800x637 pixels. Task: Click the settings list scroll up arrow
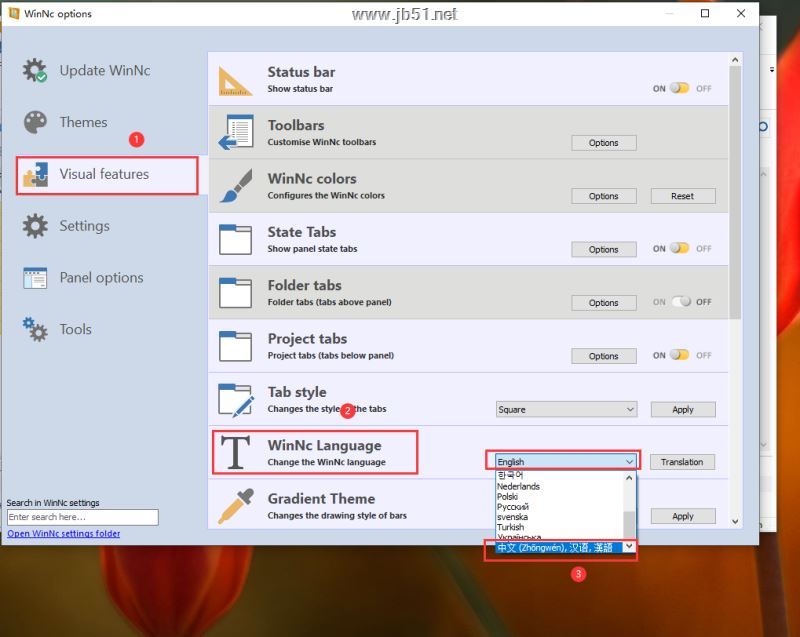[735, 60]
